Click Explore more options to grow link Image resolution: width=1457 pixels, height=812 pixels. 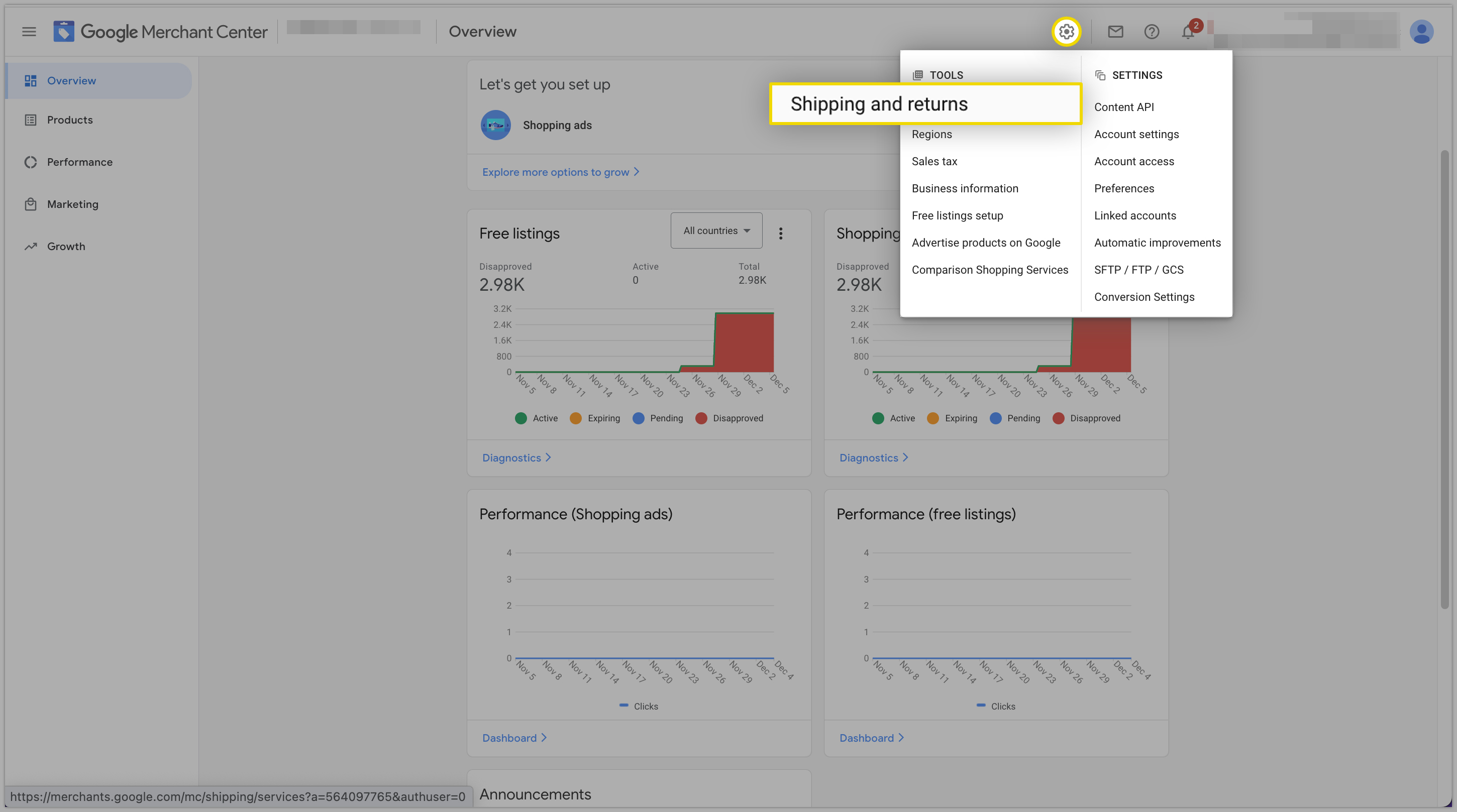561,172
